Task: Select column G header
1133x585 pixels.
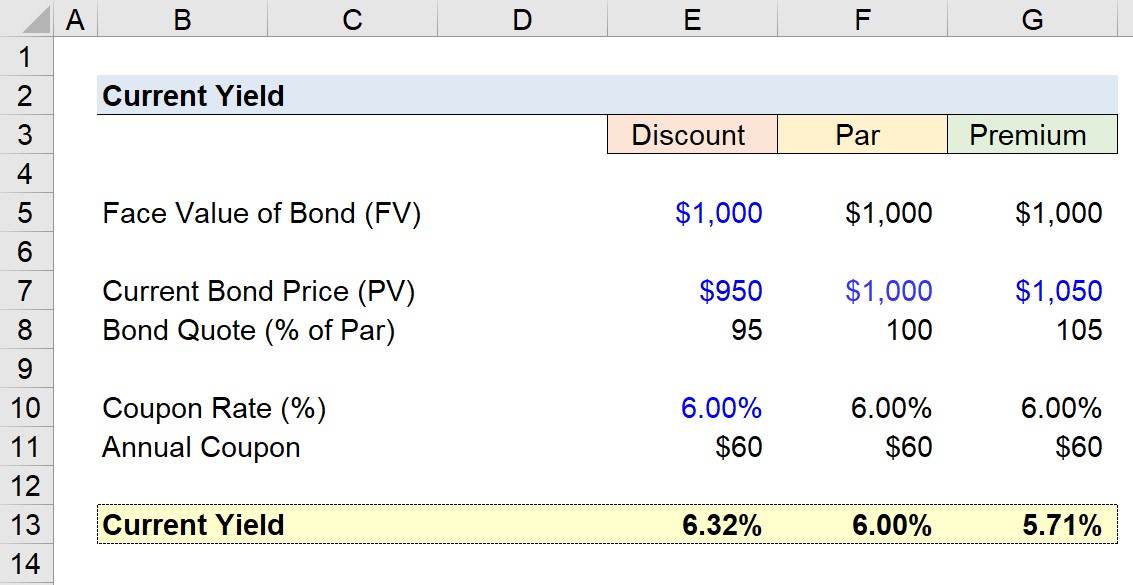Action: tap(1032, 16)
